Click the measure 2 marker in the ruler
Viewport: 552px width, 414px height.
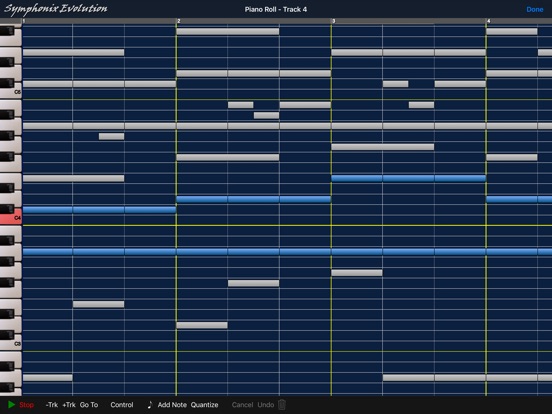(x=179, y=21)
